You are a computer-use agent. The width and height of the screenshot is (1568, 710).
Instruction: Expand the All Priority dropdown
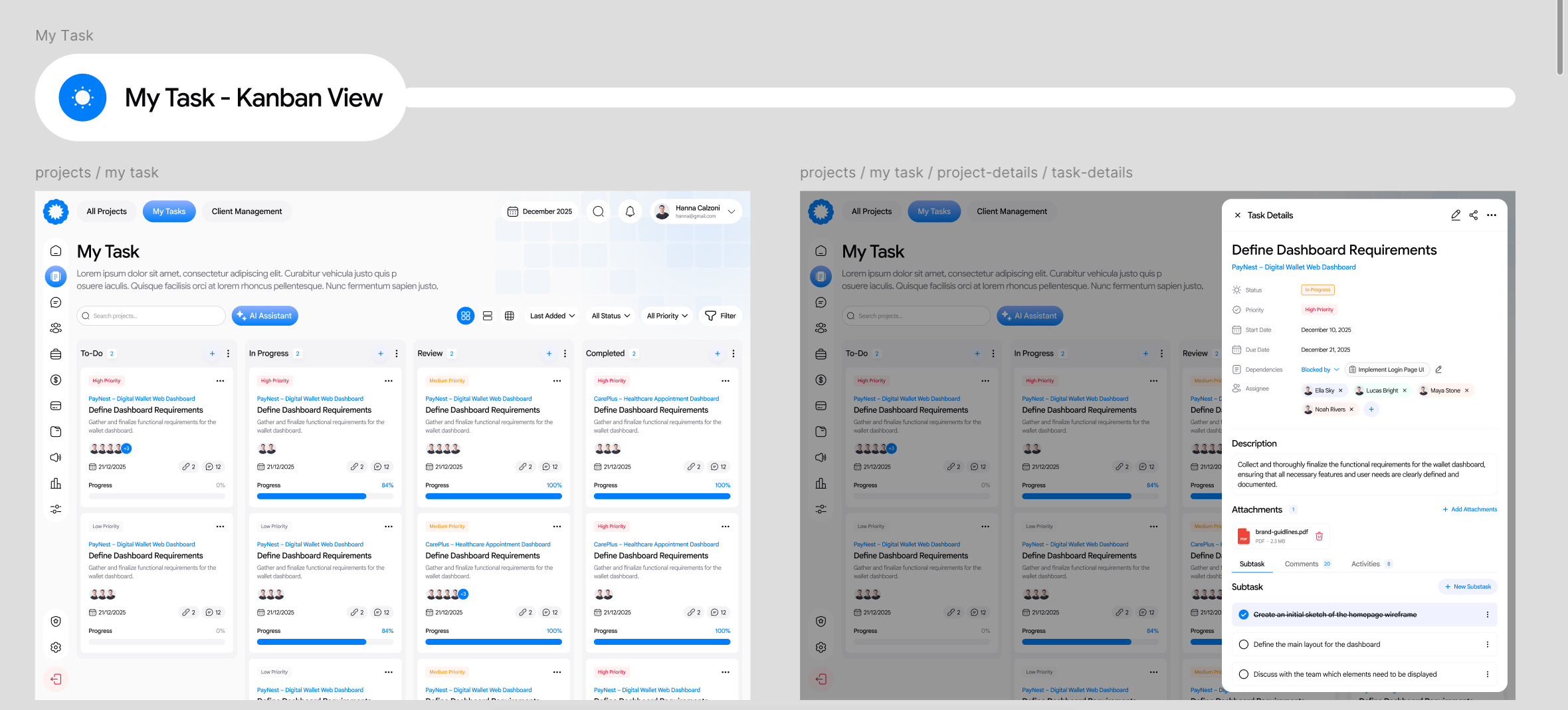(667, 316)
